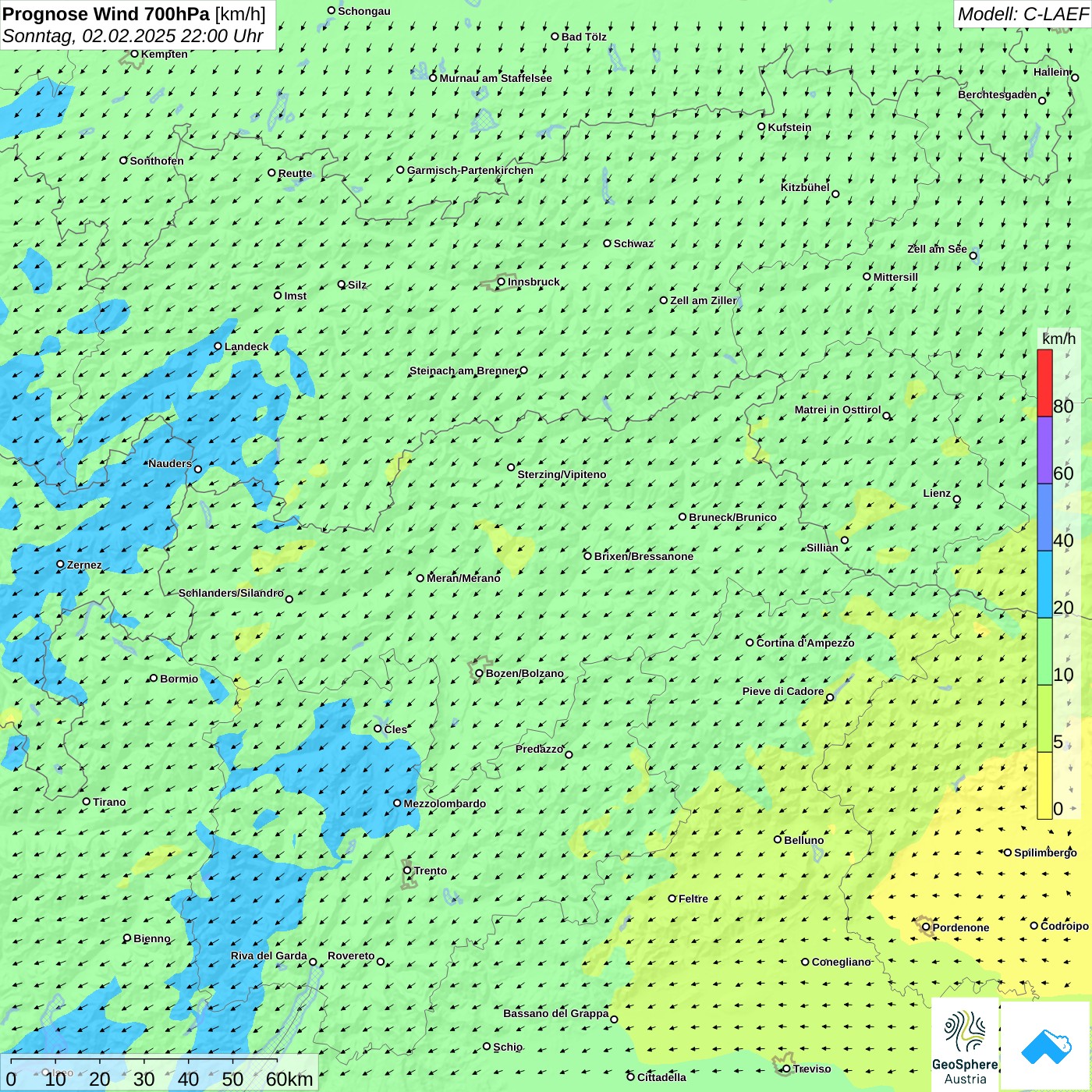Click the Lienz city marker
Image resolution: width=1092 pixels, height=1092 pixels.
pos(957,499)
